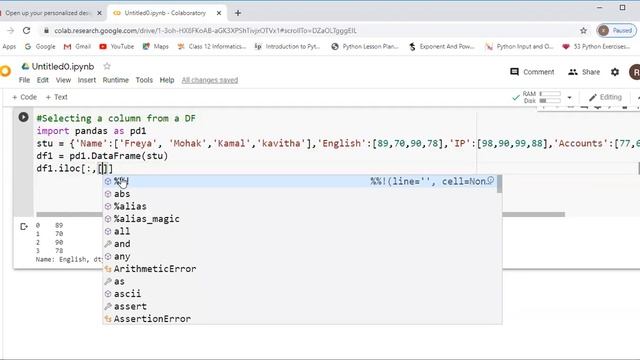640x360 pixels.
Task: Click the All changes saved link
Action: click(x=210, y=80)
